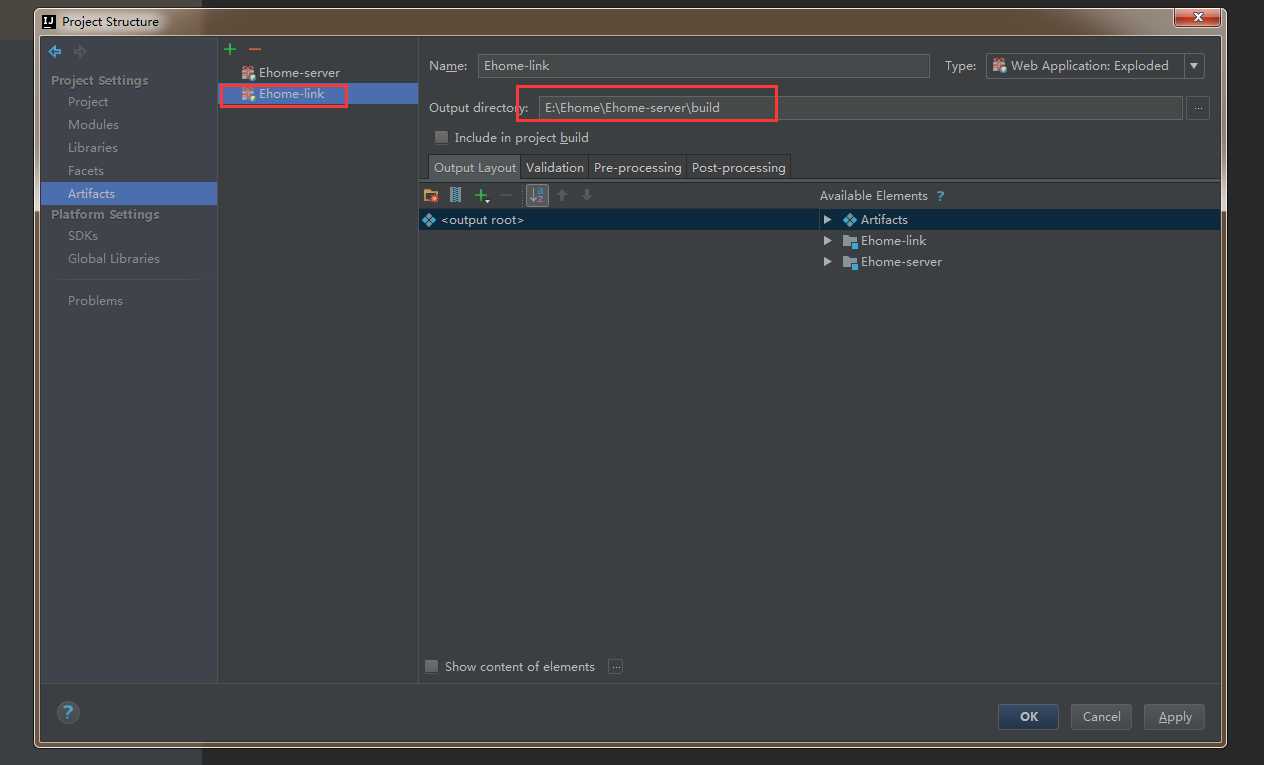Switch to Validation tab

[555, 167]
